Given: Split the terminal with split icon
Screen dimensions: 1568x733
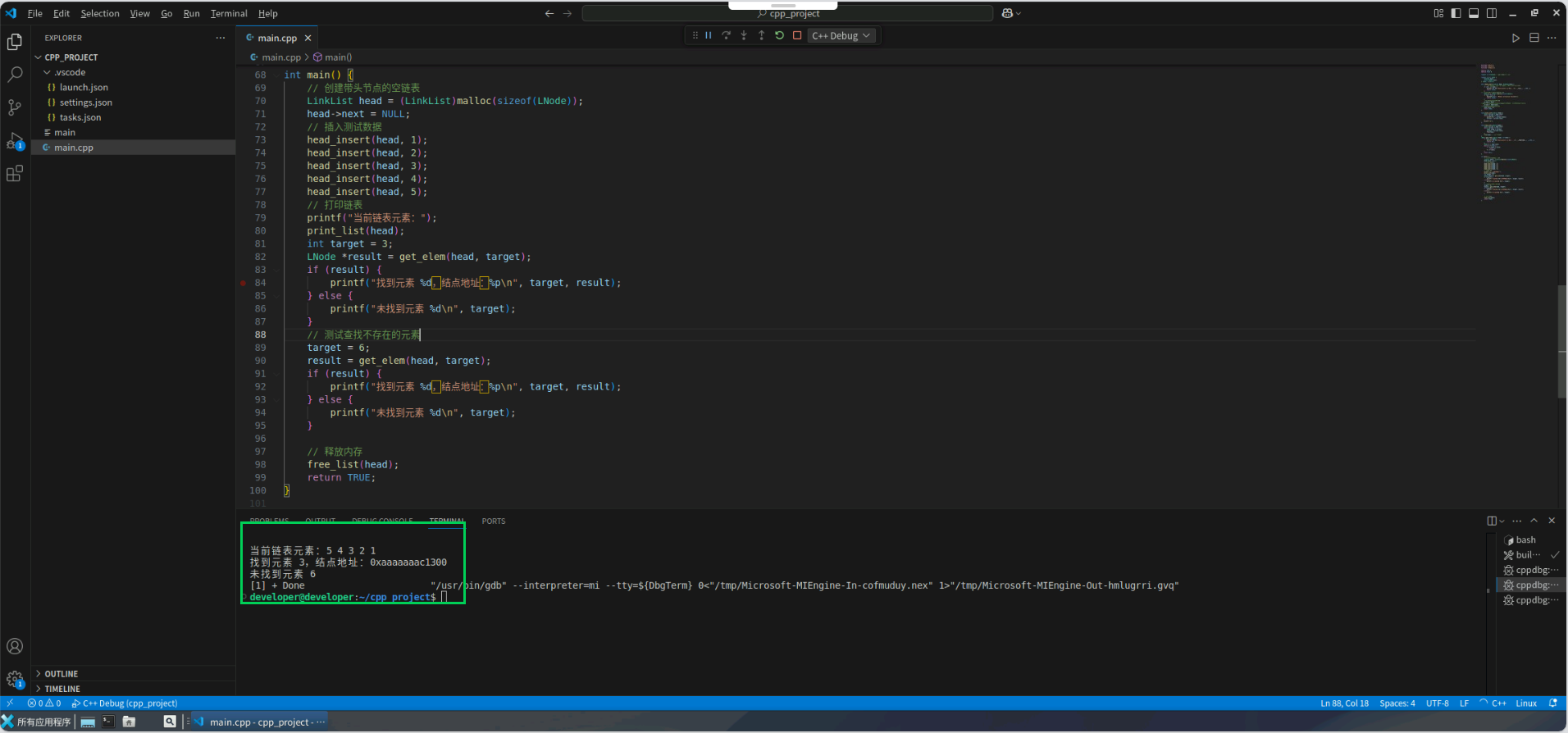Looking at the screenshot, I should (x=1492, y=521).
